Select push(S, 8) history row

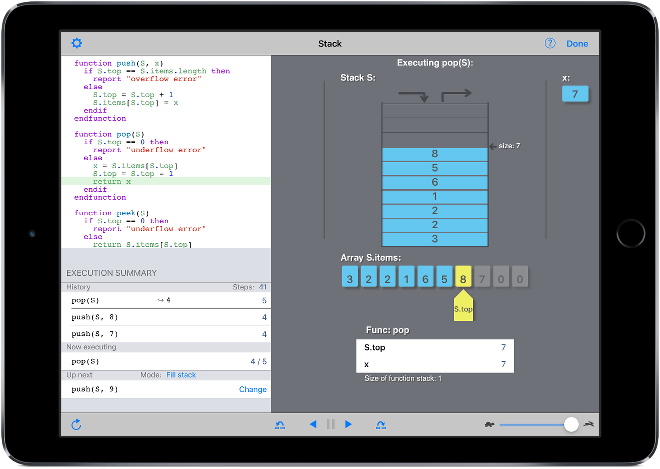point(165,317)
